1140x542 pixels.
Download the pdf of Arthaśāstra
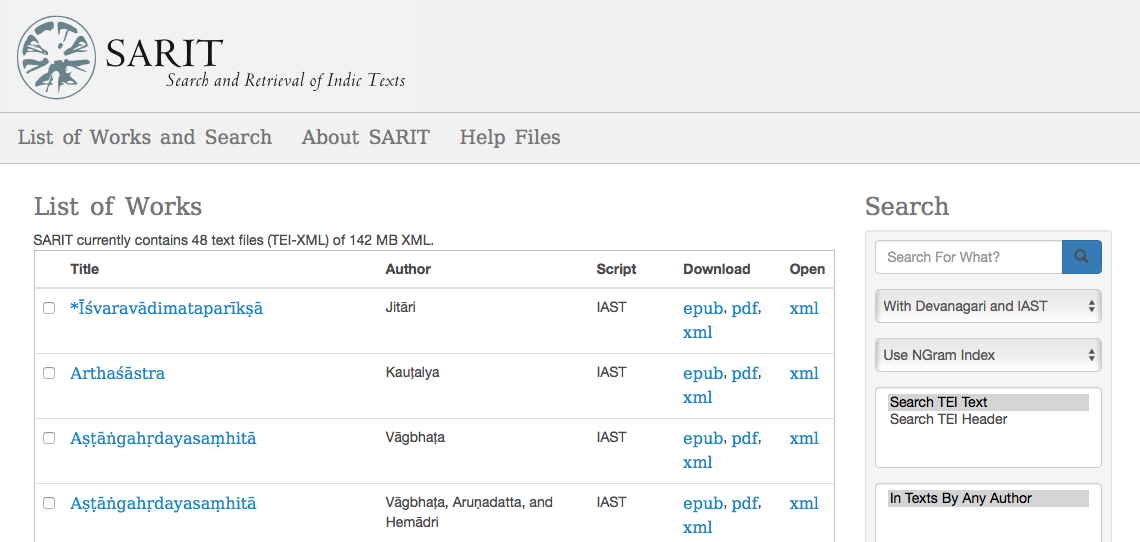[744, 373]
